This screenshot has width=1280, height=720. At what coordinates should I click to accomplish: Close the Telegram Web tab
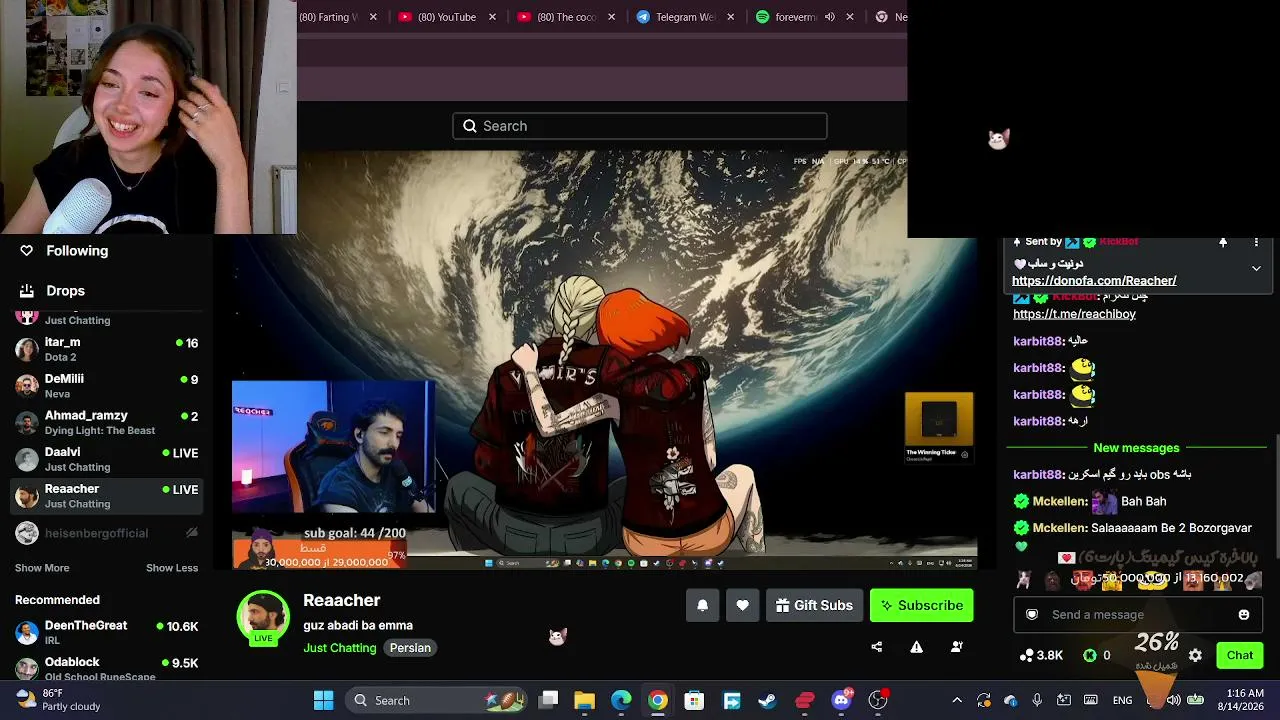[731, 17]
